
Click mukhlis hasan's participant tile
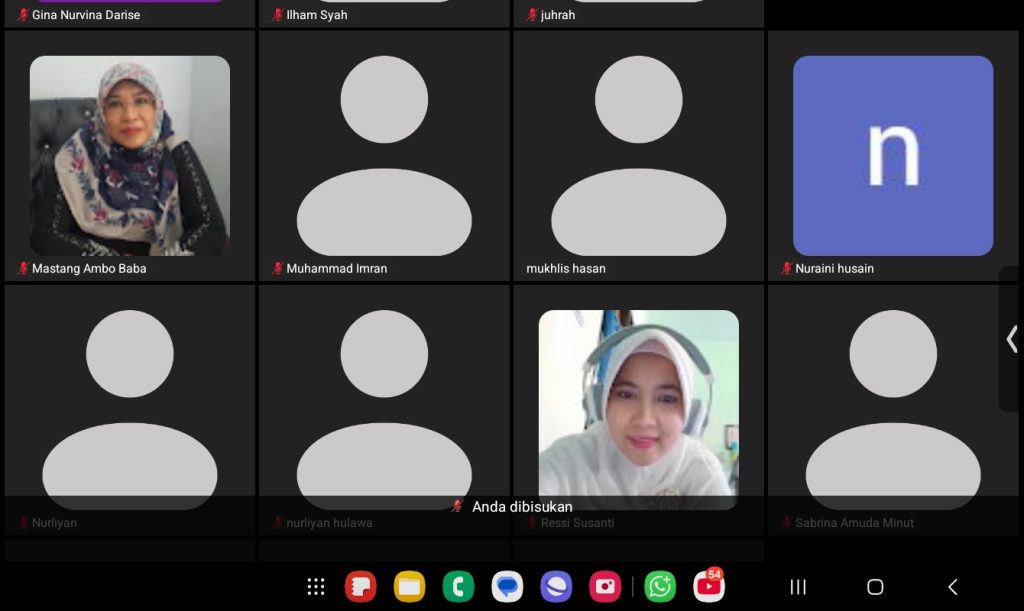coord(638,155)
